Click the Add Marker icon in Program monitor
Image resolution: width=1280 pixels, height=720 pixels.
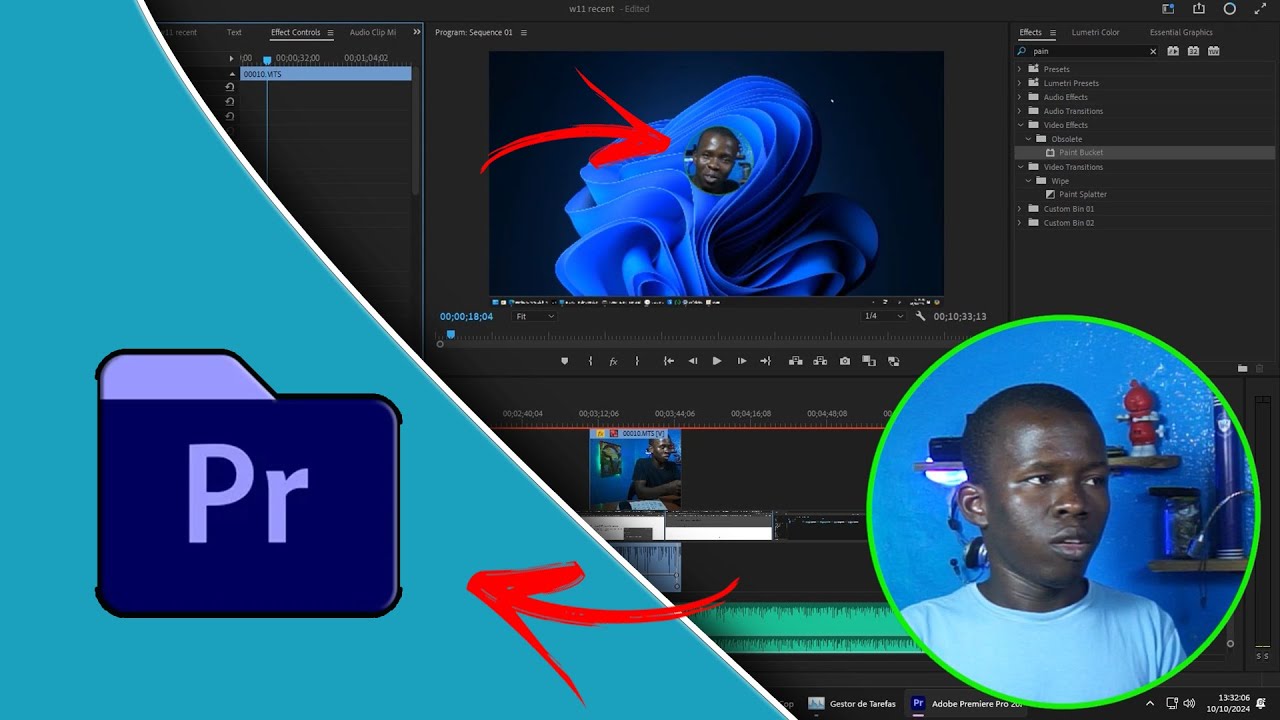564,361
